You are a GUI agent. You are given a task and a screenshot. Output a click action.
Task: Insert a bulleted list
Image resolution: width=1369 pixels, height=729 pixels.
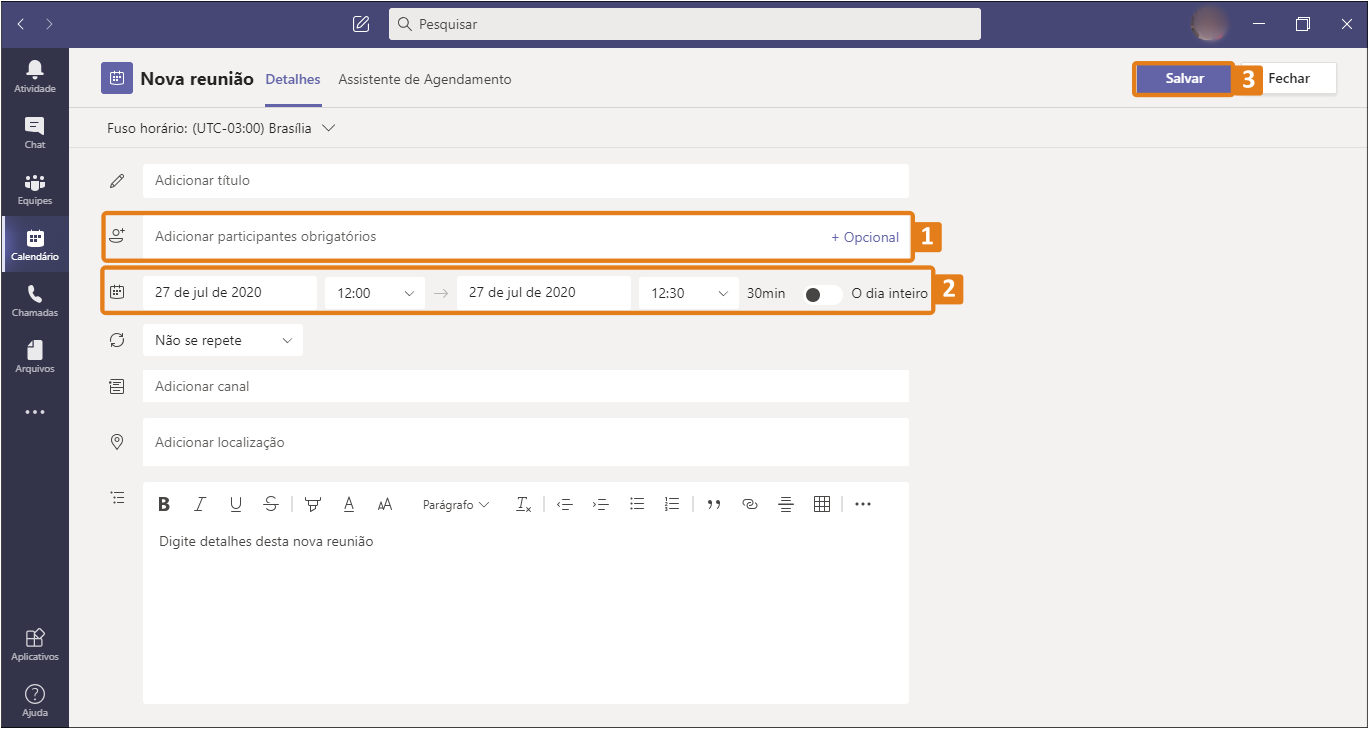(x=637, y=505)
